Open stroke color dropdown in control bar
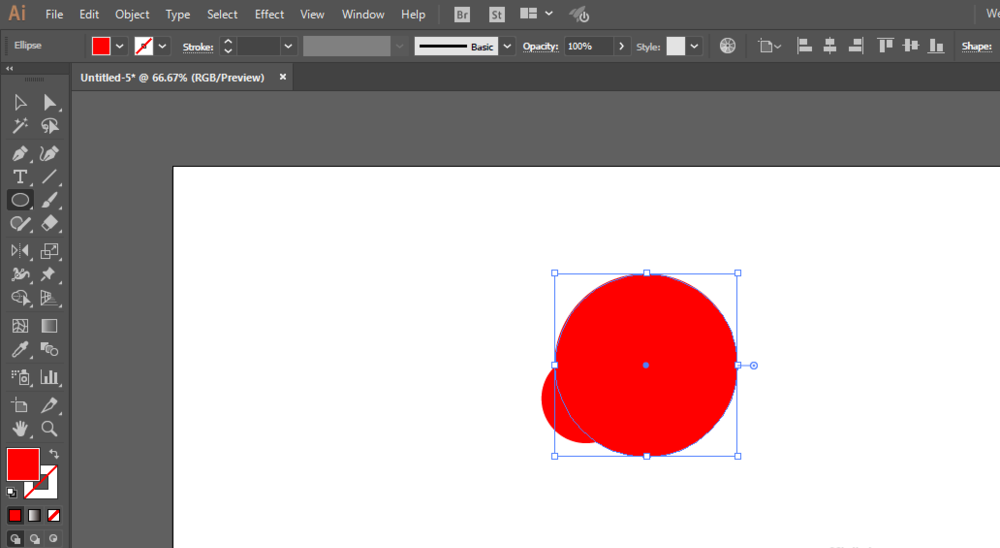This screenshot has width=1000, height=548. [x=162, y=46]
